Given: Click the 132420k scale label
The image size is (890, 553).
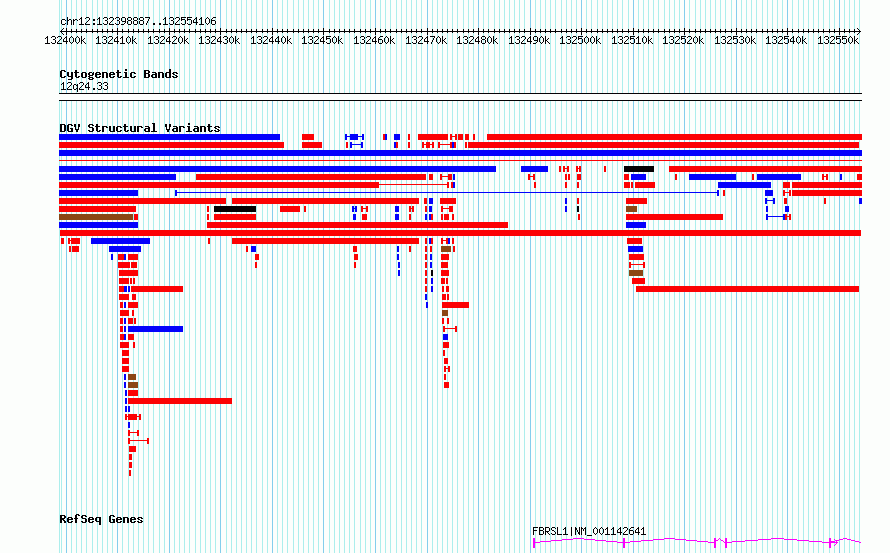Looking at the screenshot, I should (x=168, y=40).
